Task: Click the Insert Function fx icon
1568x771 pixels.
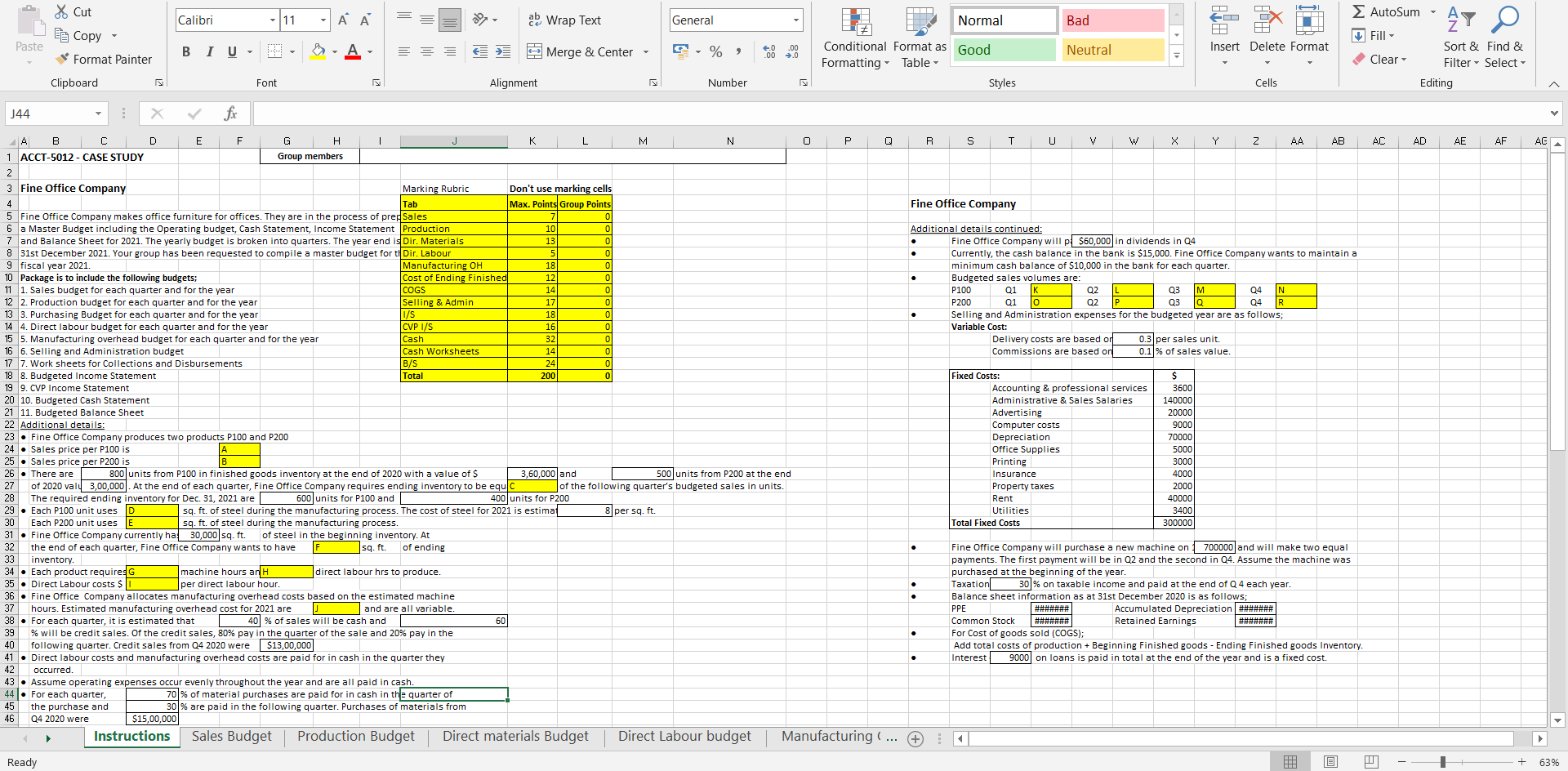Action: [230, 114]
